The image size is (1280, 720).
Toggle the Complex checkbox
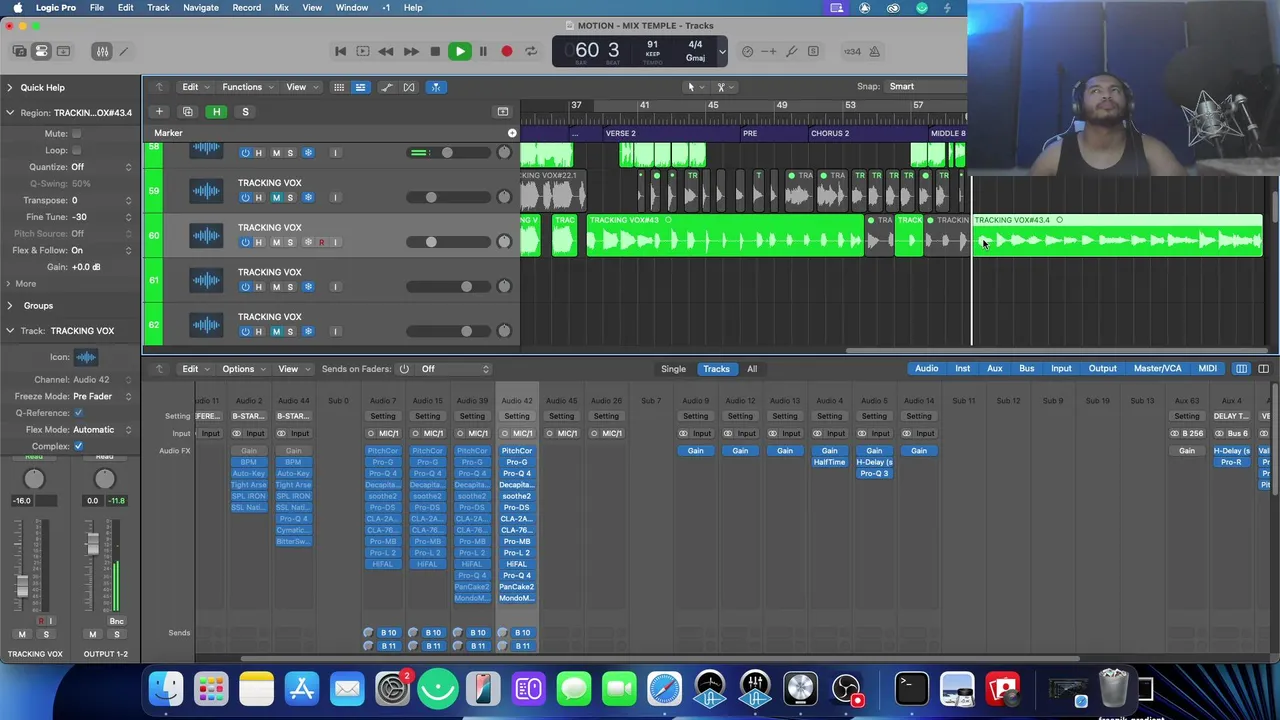pyautogui.click(x=78, y=446)
